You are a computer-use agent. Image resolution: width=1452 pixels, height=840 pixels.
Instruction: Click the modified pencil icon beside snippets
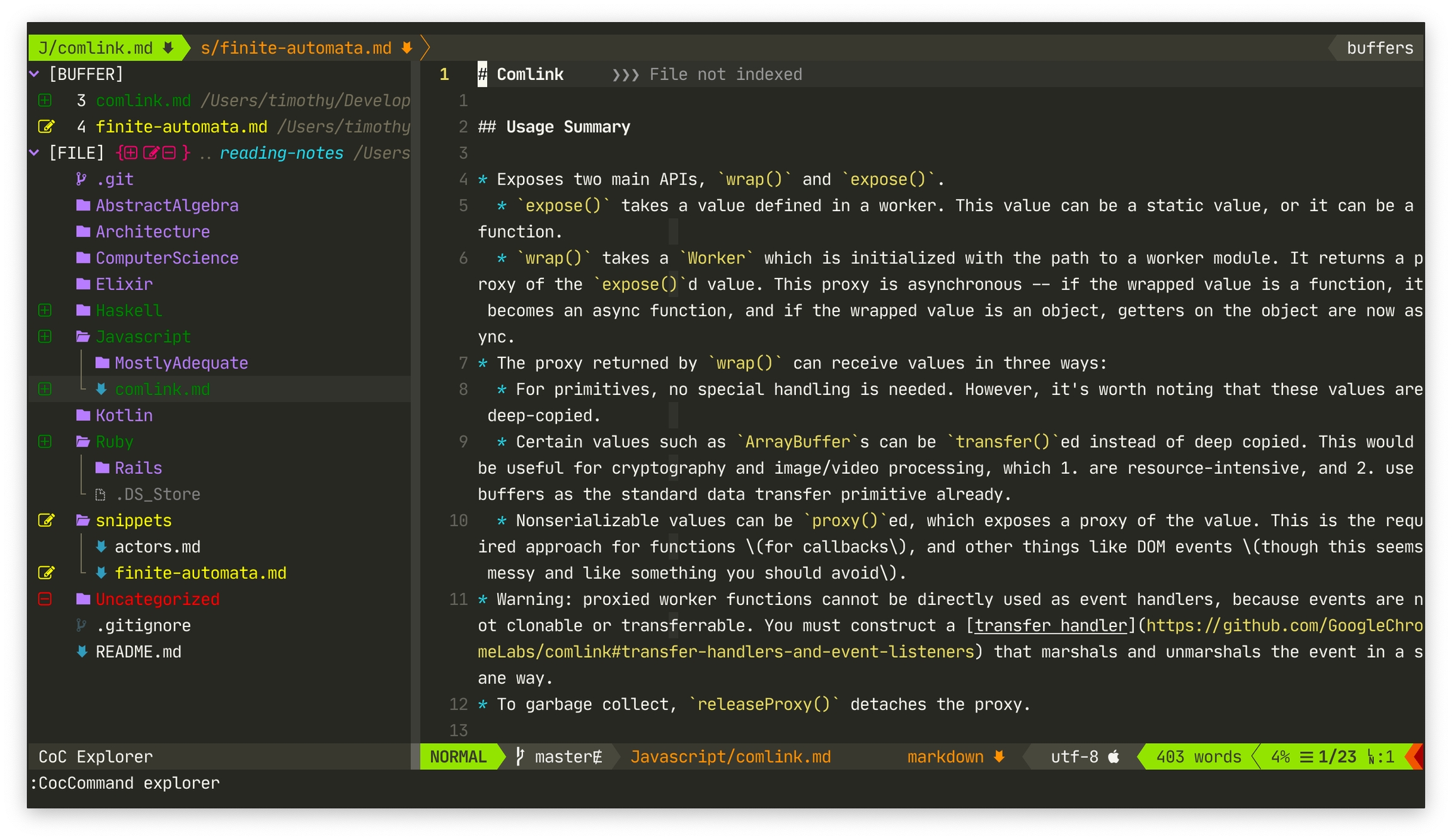tap(46, 521)
